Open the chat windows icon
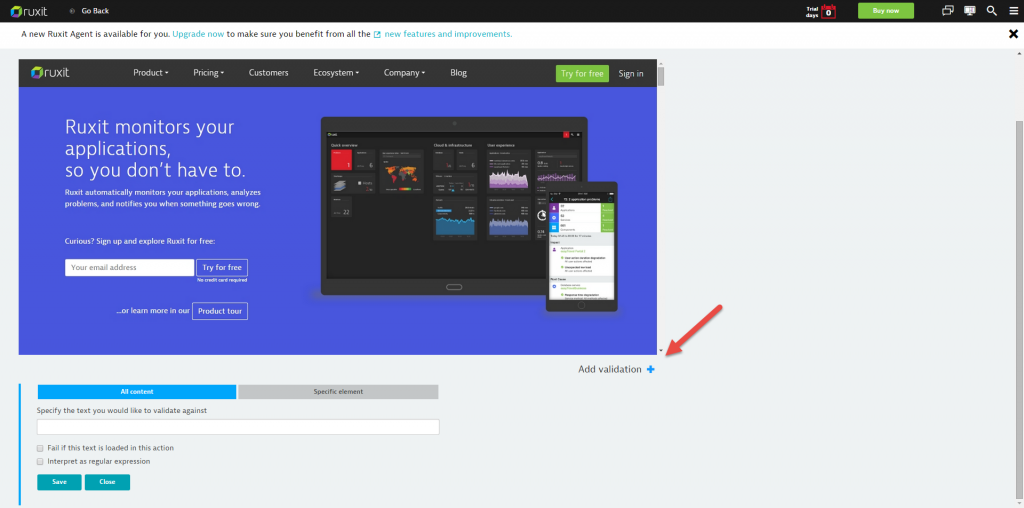This screenshot has height=508, width=1024. click(x=948, y=11)
